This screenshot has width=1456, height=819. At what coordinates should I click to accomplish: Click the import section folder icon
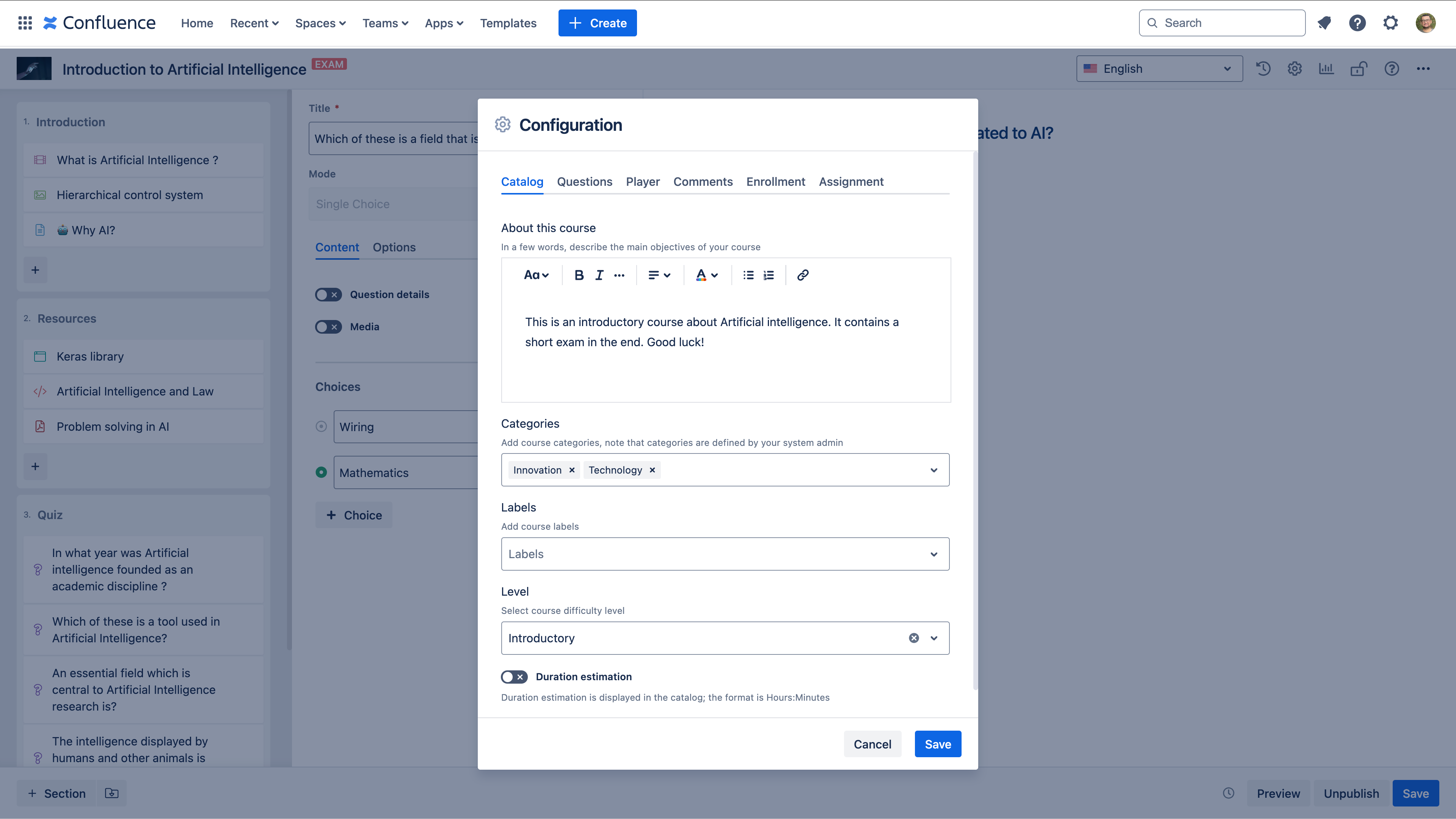(x=112, y=794)
